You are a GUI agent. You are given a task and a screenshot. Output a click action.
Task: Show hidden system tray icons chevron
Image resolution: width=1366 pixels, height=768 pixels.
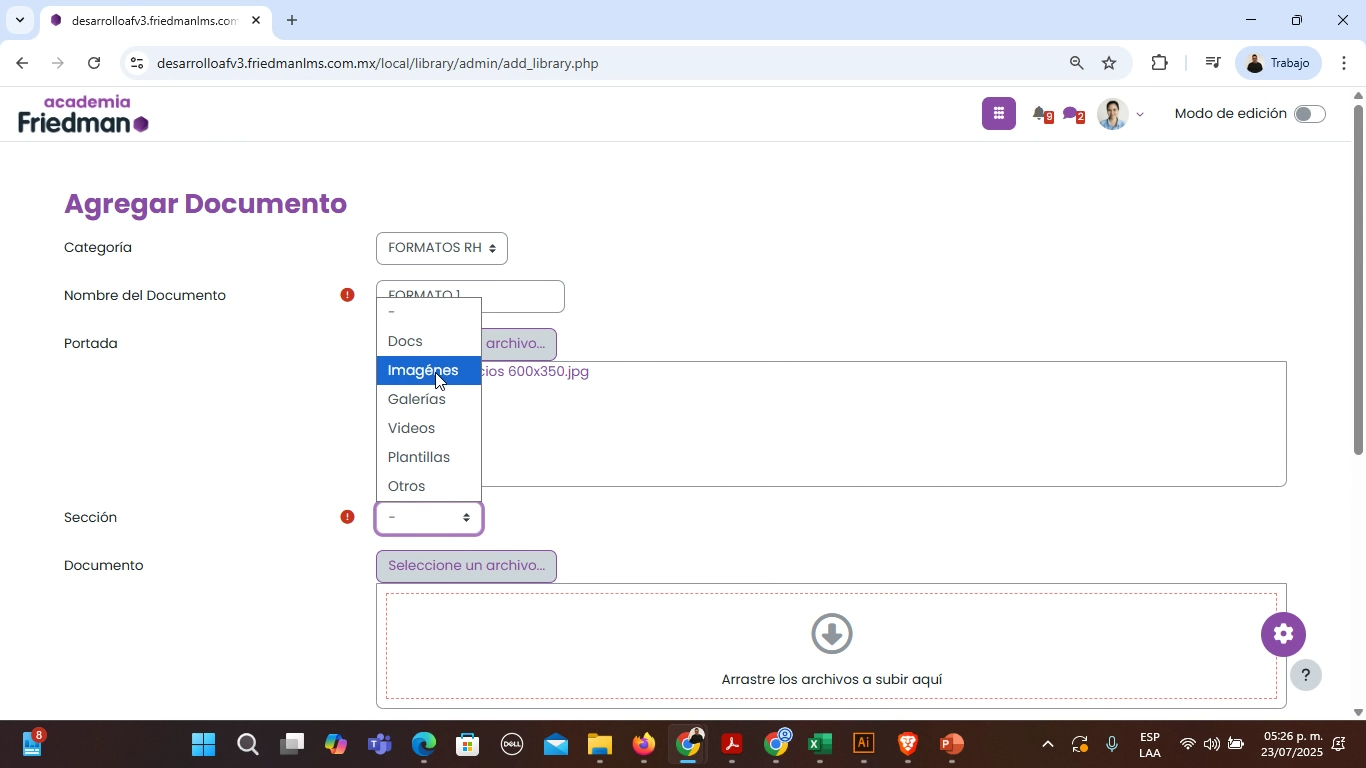[1047, 744]
